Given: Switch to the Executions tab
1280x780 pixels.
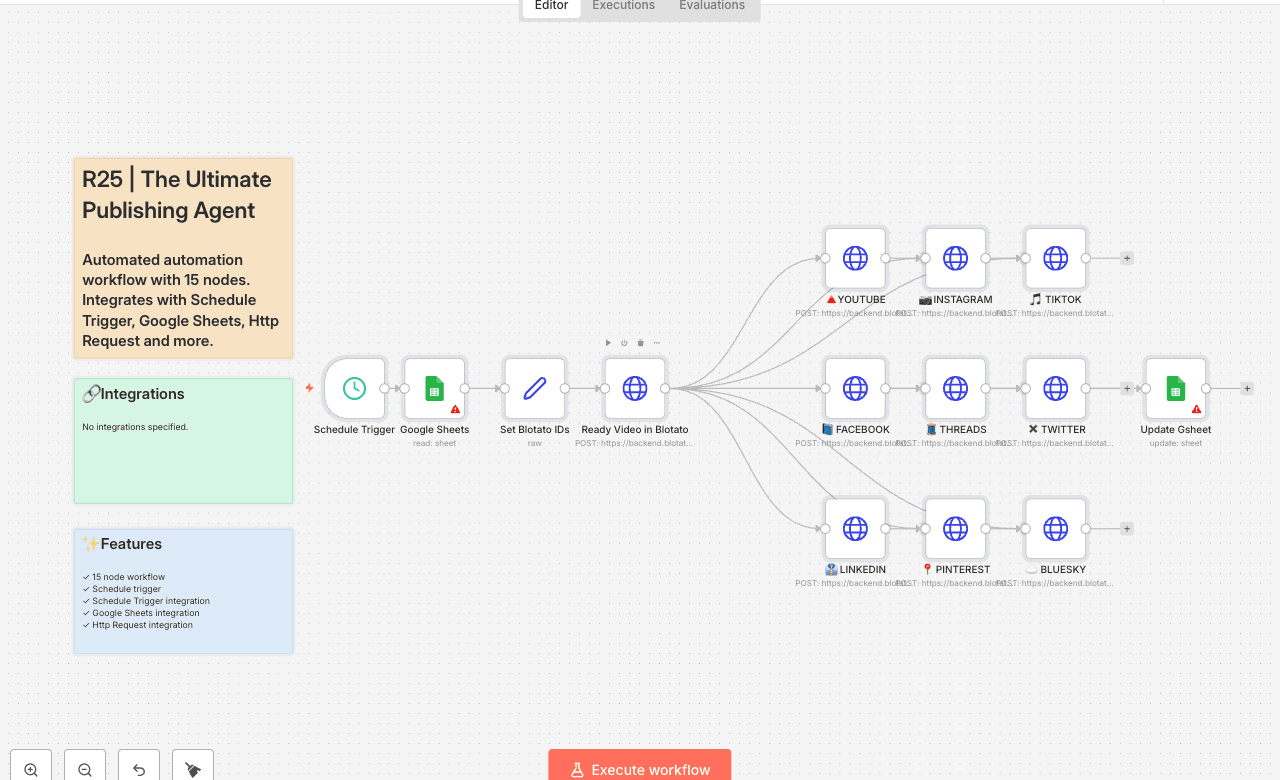Looking at the screenshot, I should (x=623, y=6).
